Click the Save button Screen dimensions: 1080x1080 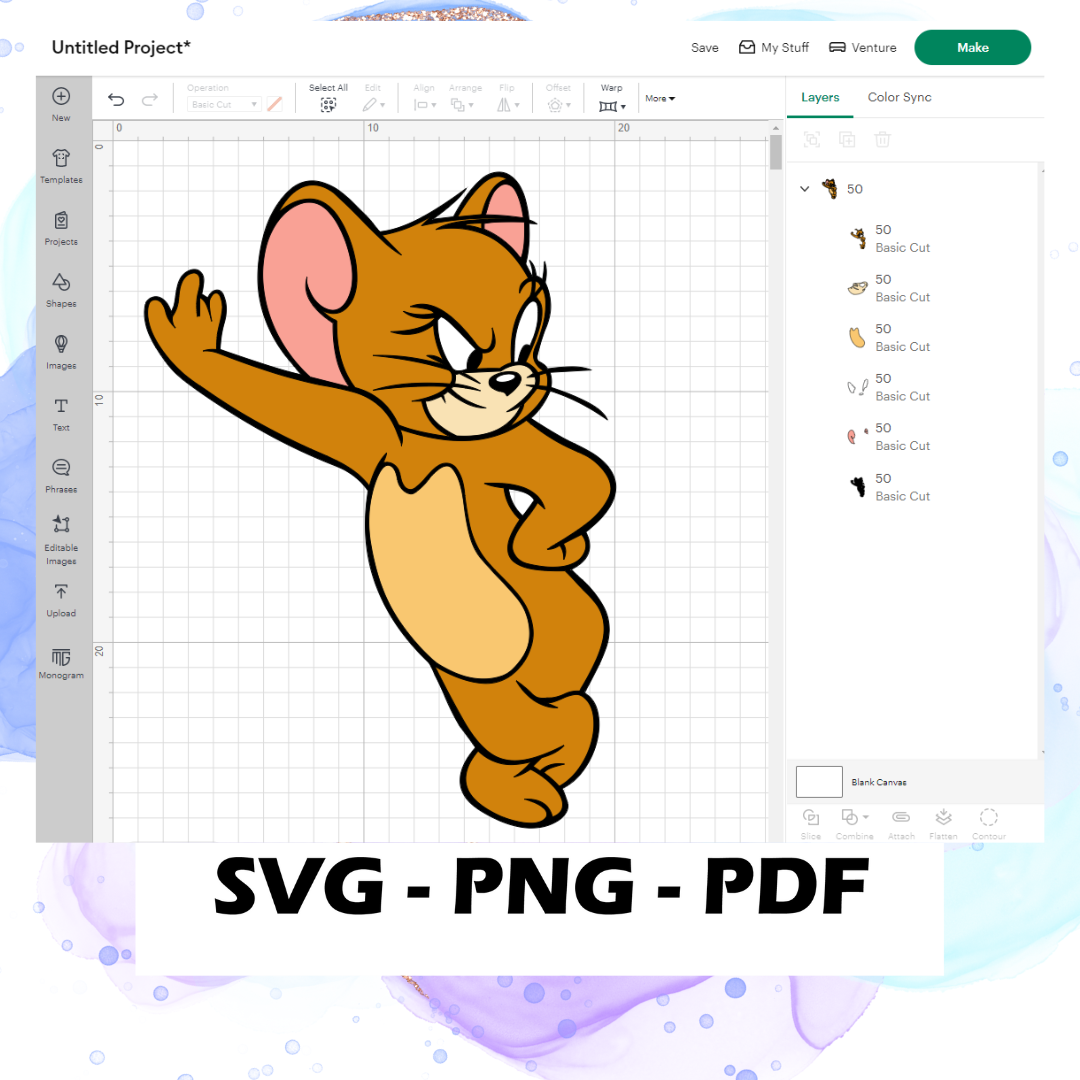(705, 48)
